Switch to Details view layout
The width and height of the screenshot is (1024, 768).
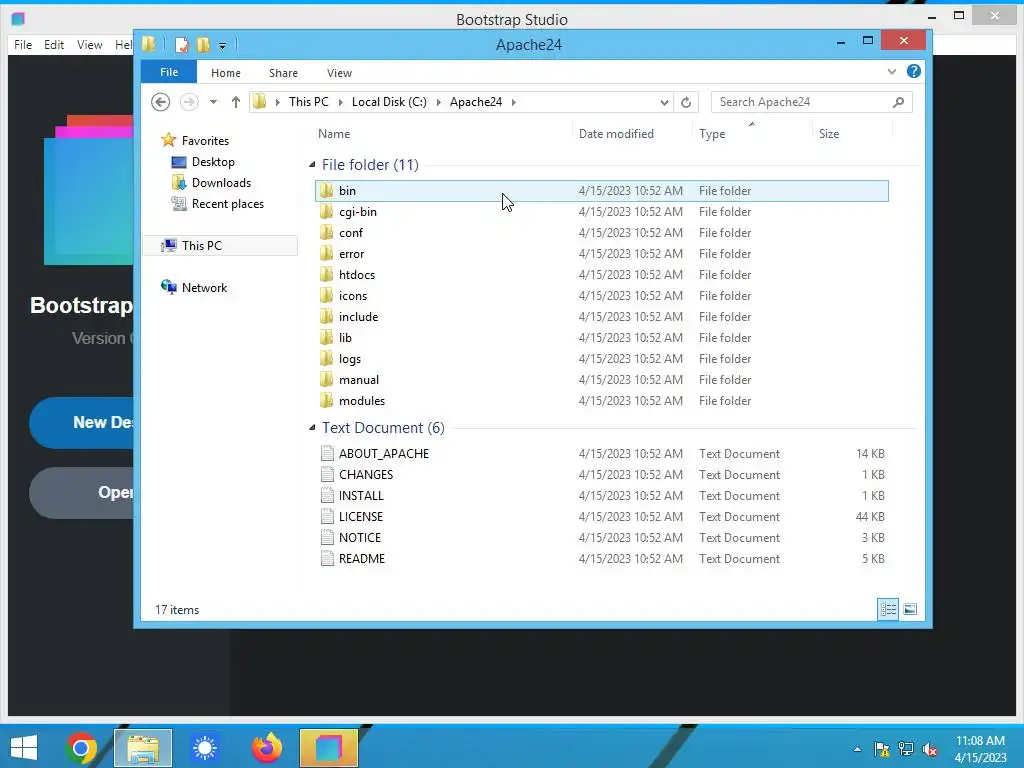coord(888,609)
